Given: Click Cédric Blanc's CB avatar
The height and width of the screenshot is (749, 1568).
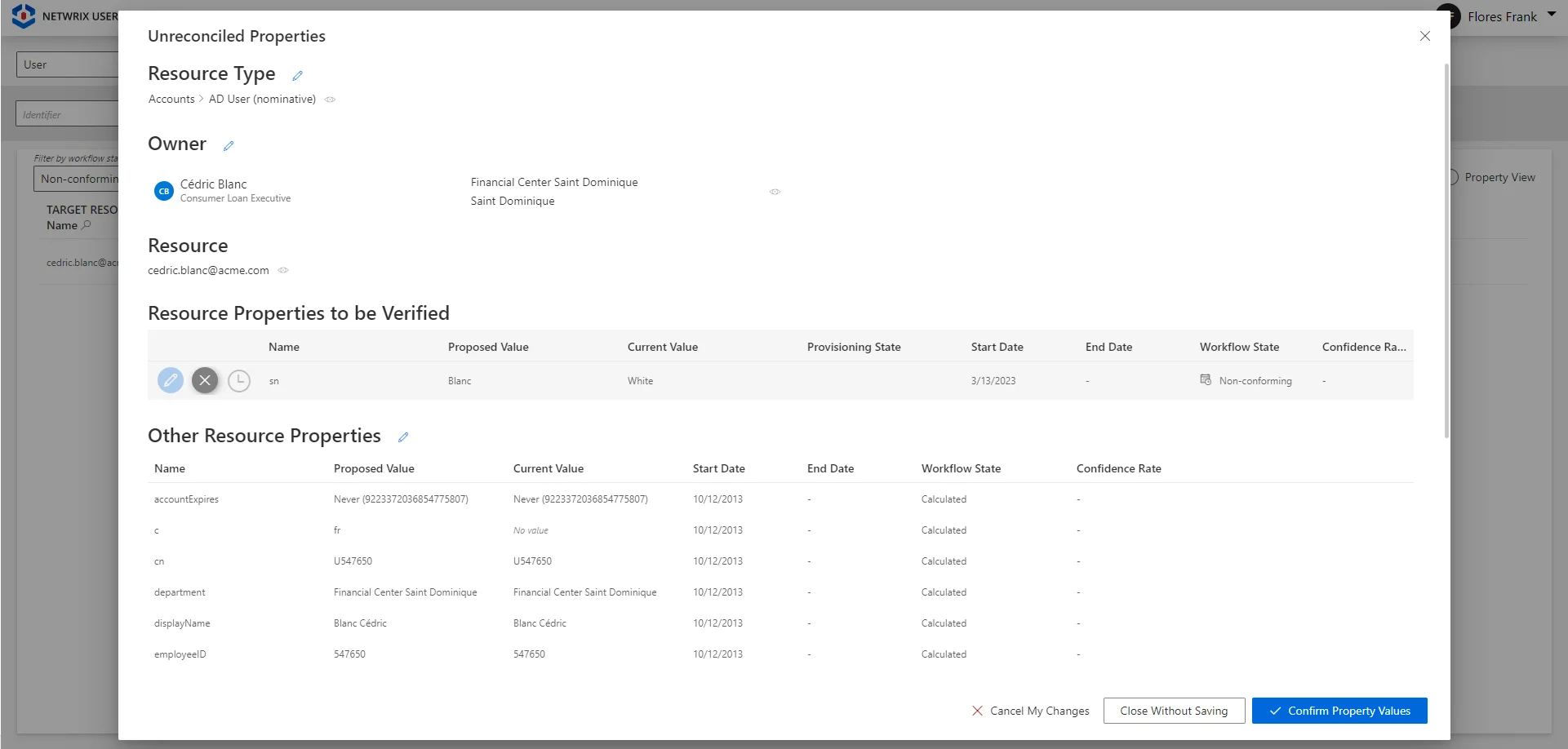Looking at the screenshot, I should [163, 191].
